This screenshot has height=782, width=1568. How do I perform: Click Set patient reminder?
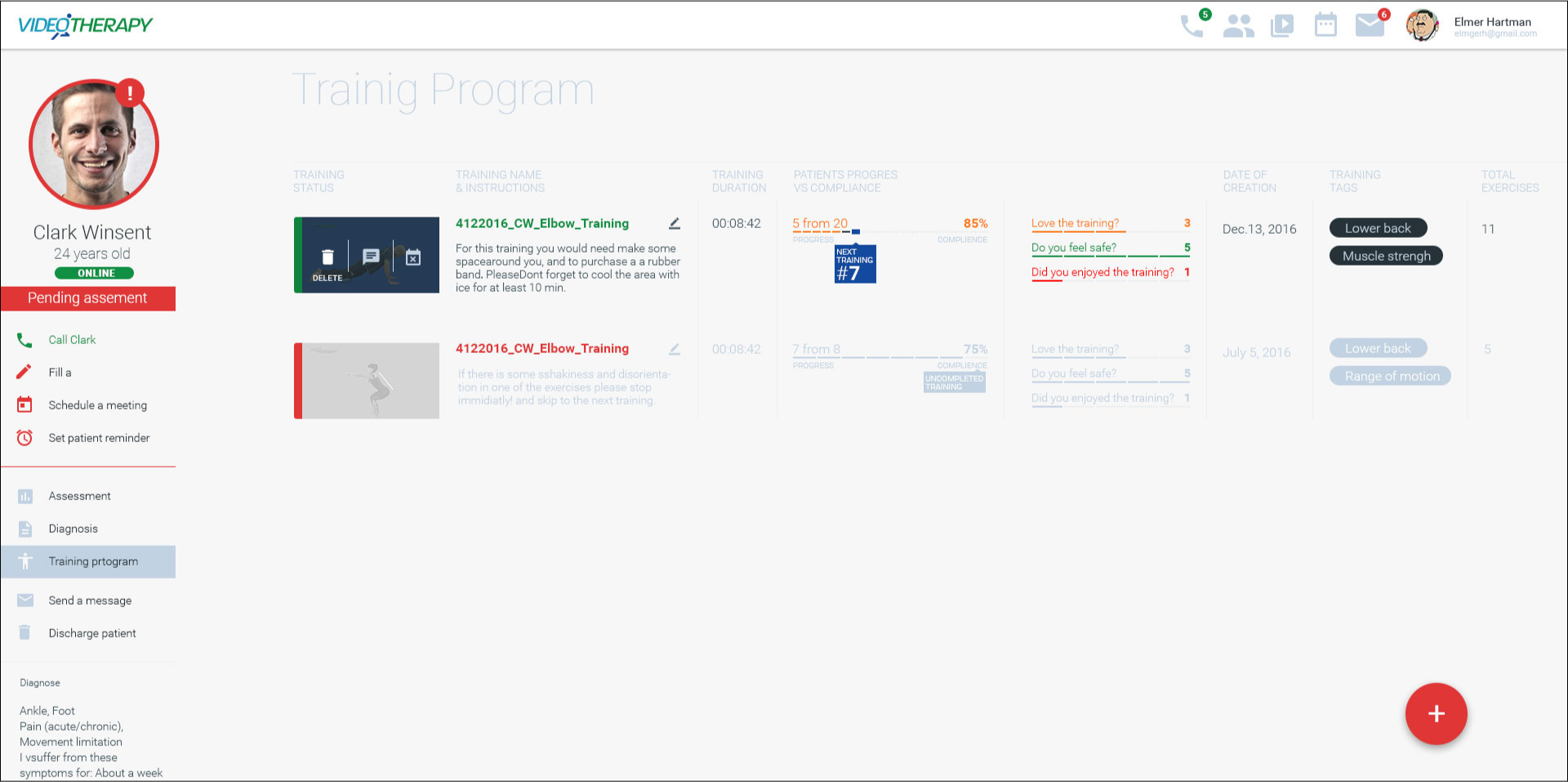pyautogui.click(x=99, y=438)
